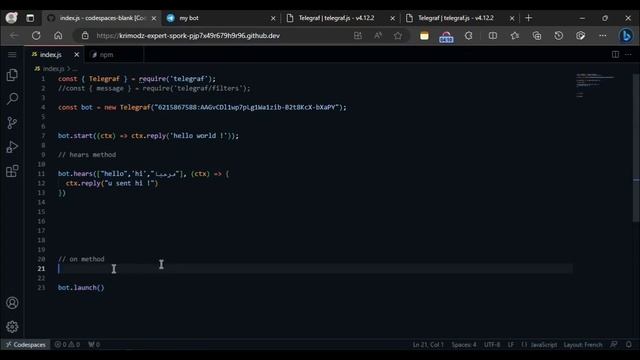Image resolution: width=640 pixels, height=360 pixels.
Task: Click the 'hello world !' string in bot.start
Action: click(x=198, y=136)
